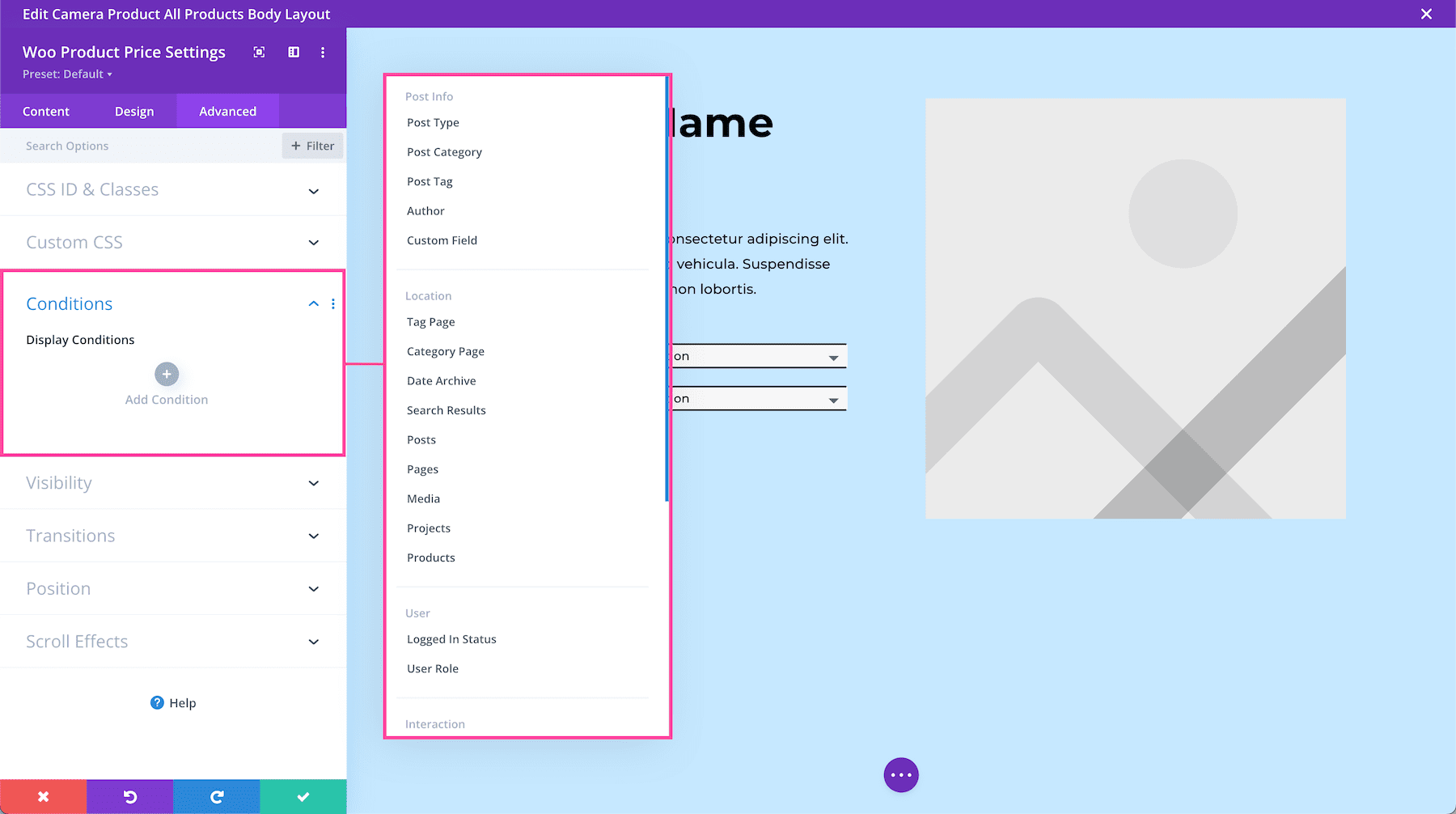The height and width of the screenshot is (814, 1456).
Task: Expand the Visibility section
Action: [x=173, y=483]
